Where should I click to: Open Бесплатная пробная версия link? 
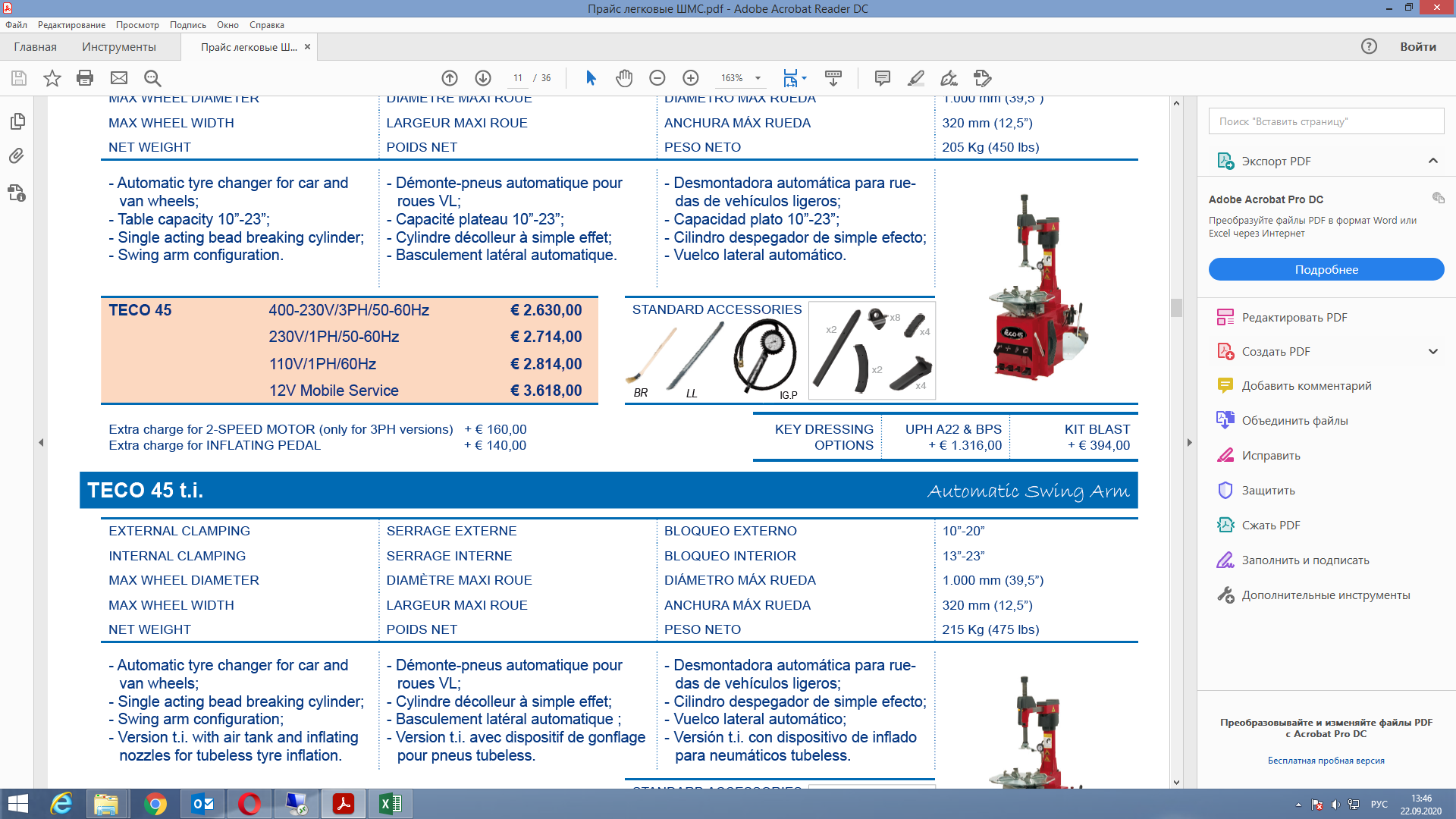pos(1326,761)
